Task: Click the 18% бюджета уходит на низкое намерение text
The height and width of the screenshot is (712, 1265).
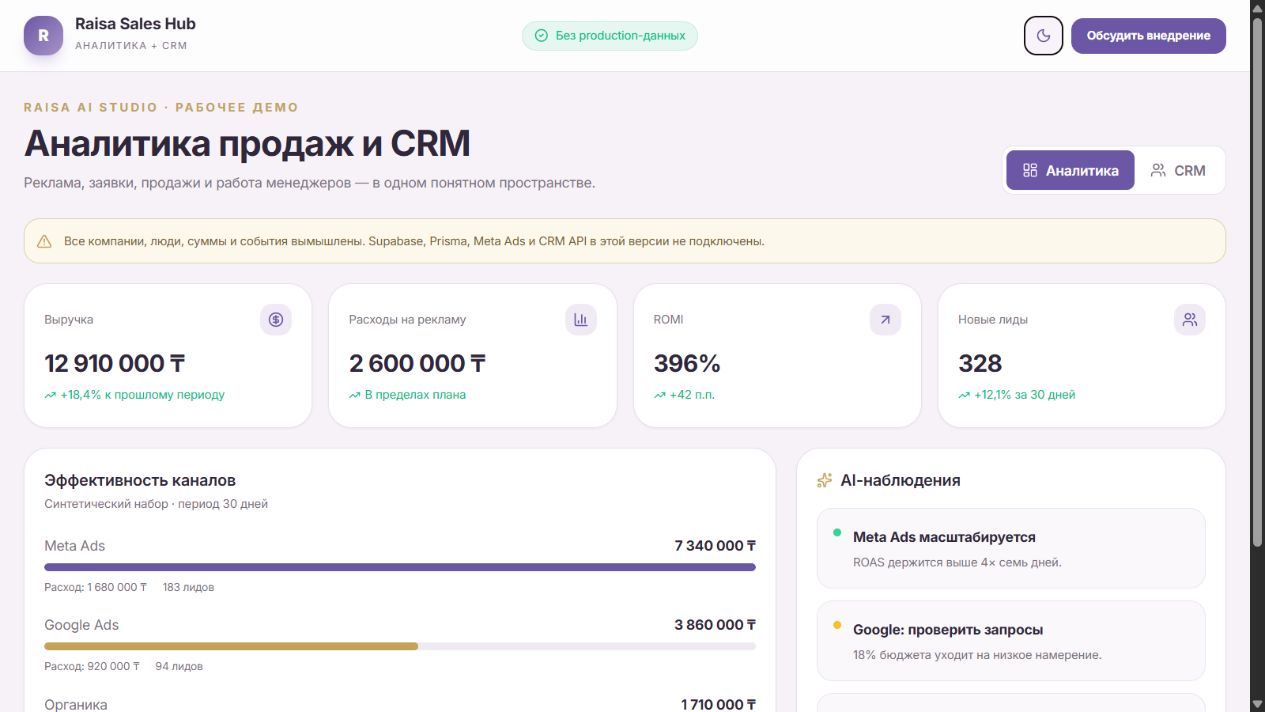Action: pyautogui.click(x=977, y=655)
